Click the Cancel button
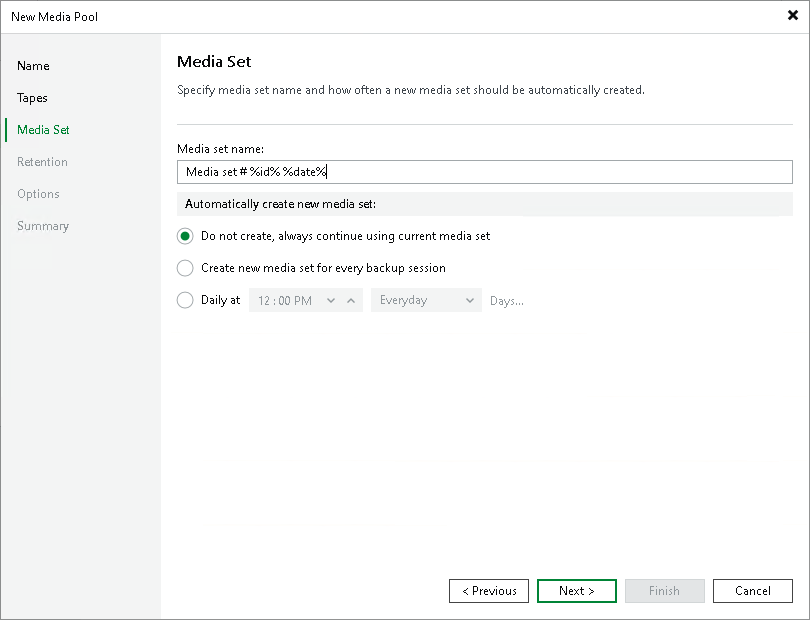This screenshot has height=620, width=810. click(753, 591)
